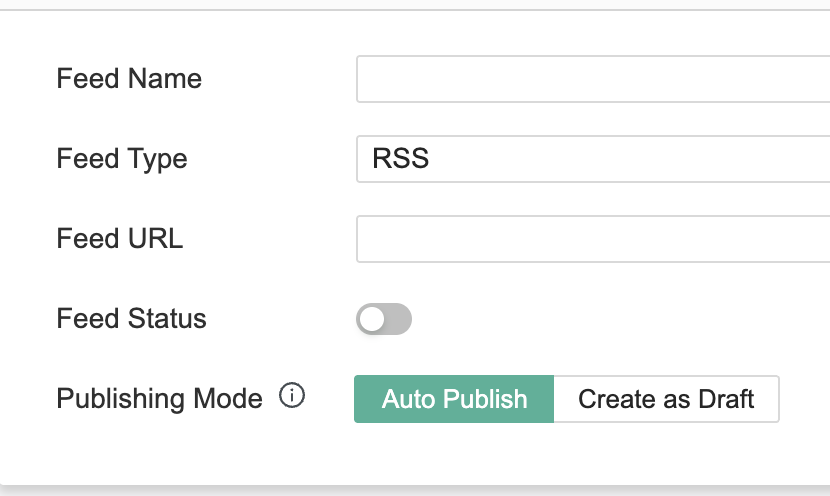Click the Publishing Mode info icon
This screenshot has width=830, height=496.
pos(291,397)
